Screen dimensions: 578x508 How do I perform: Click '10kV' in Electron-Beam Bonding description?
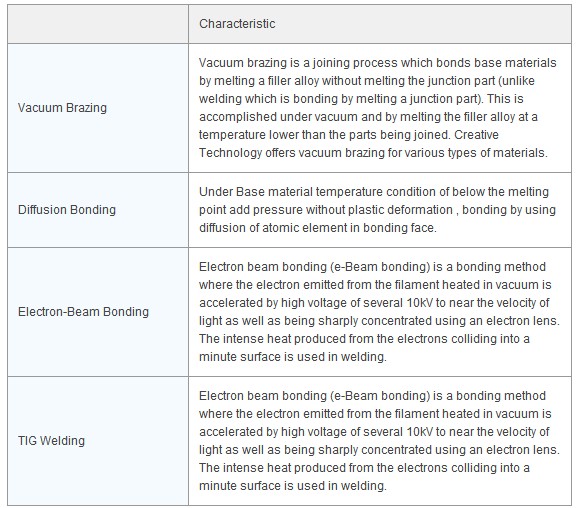coord(419,303)
